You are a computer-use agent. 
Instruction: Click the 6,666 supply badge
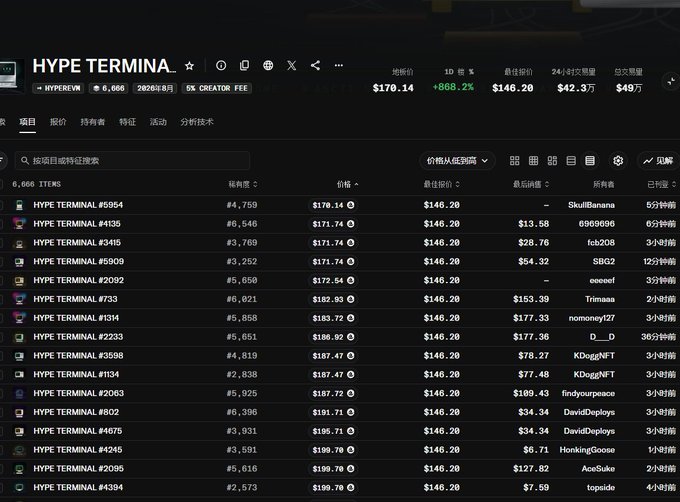click(x=109, y=88)
